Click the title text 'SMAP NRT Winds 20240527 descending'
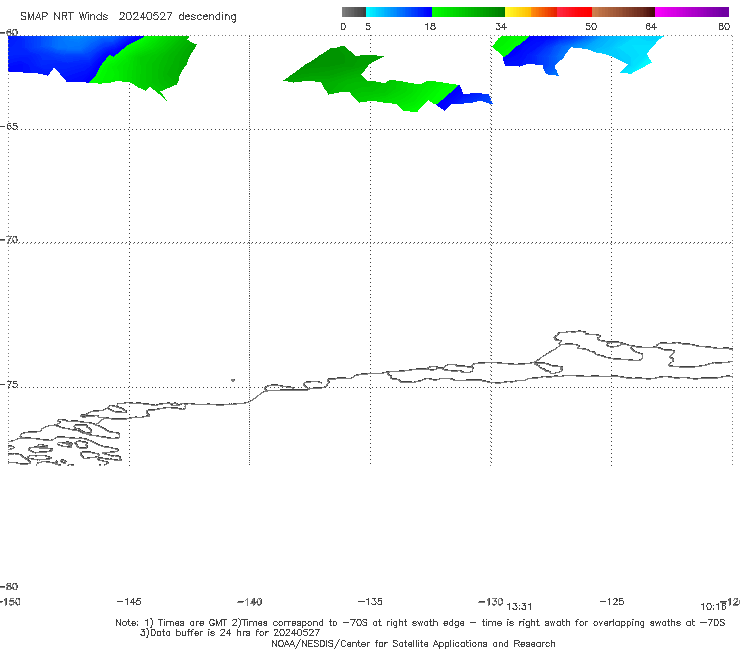 click(x=128, y=16)
